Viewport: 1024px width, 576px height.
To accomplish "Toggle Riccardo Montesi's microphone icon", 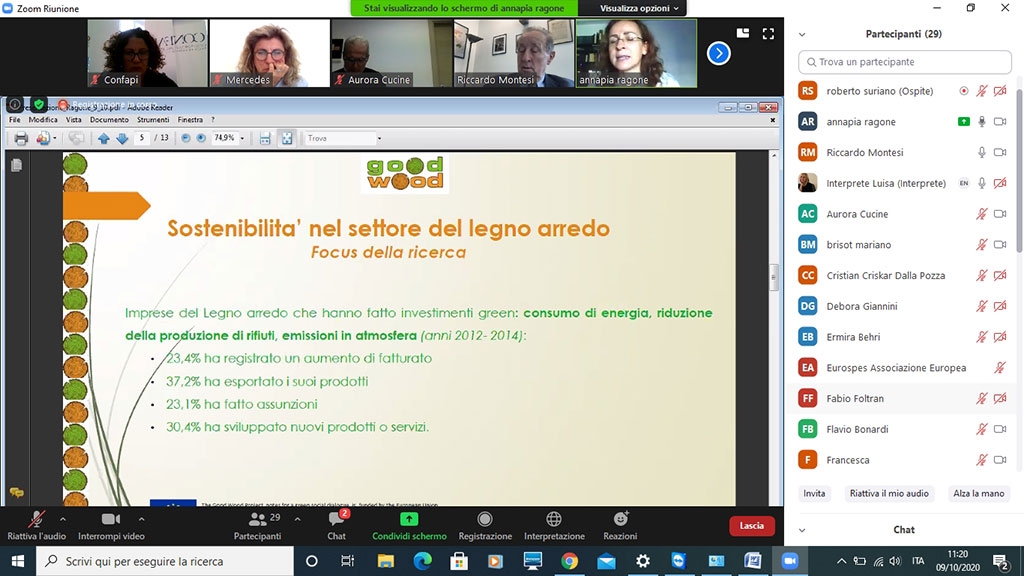I will pyautogui.click(x=982, y=152).
